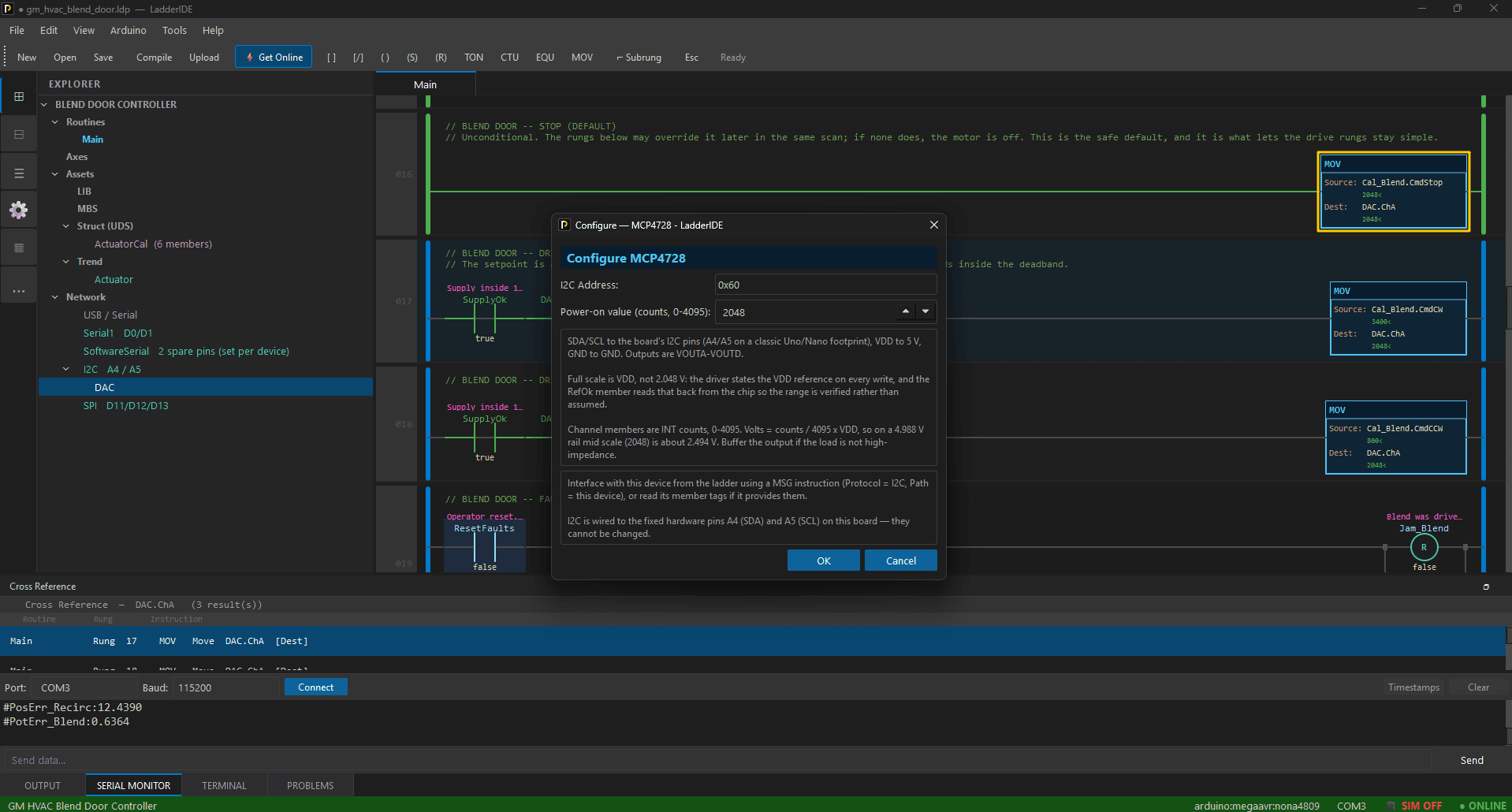Upload the program to board
Viewport: 1512px width, 812px height.
tap(204, 58)
